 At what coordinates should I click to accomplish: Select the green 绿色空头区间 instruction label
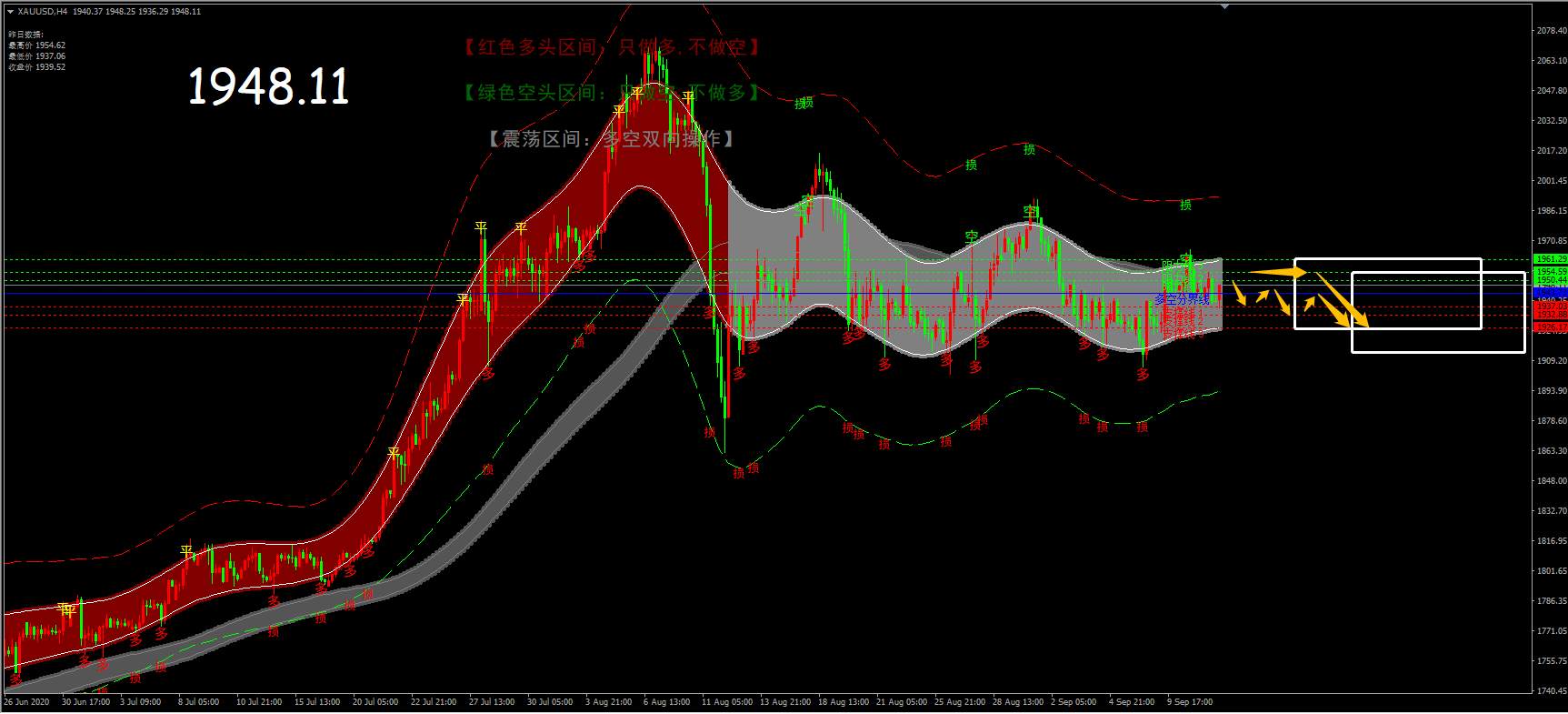(x=611, y=93)
